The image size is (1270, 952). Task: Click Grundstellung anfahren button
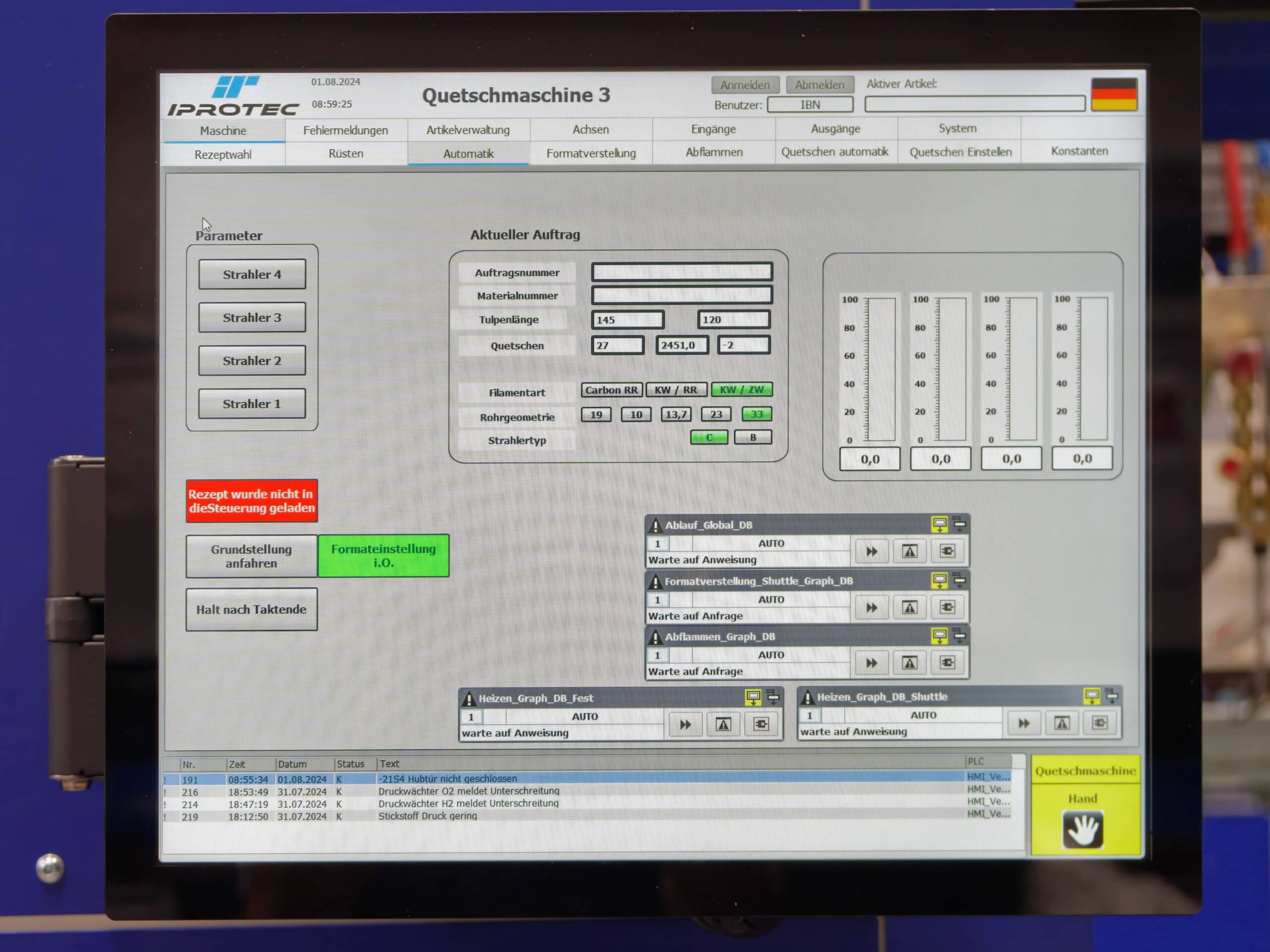click(252, 556)
